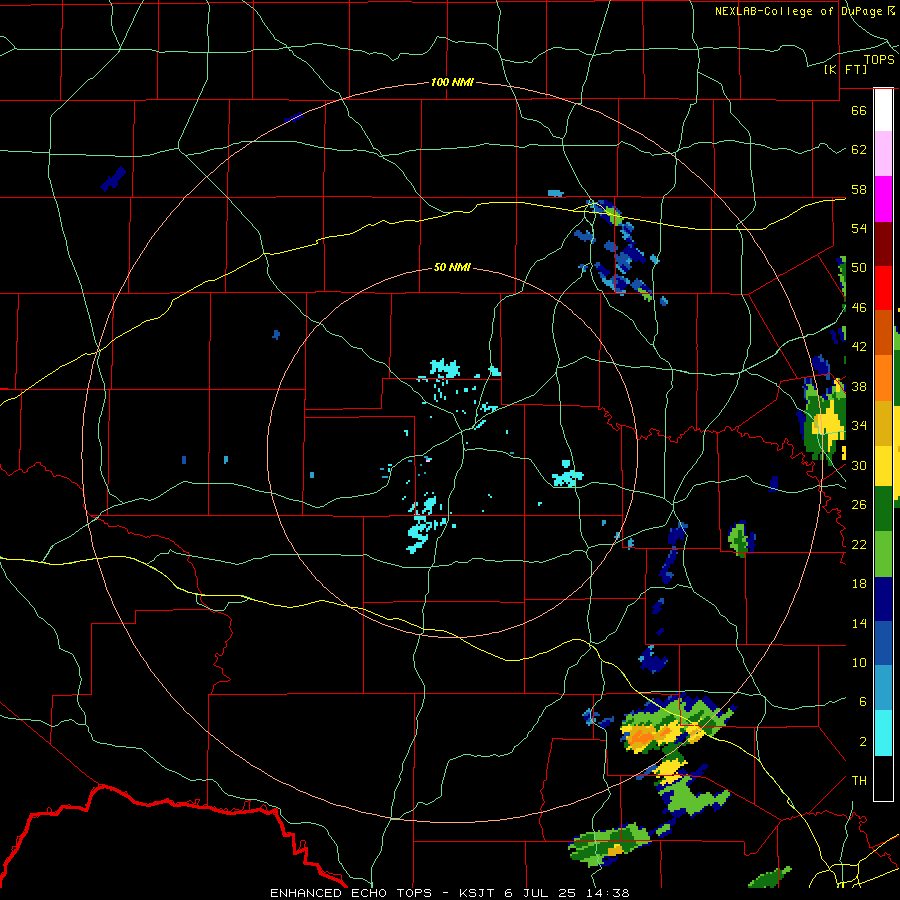The width and height of the screenshot is (900, 900).
Task: Select the dark red legend color band
Action: pos(883,243)
